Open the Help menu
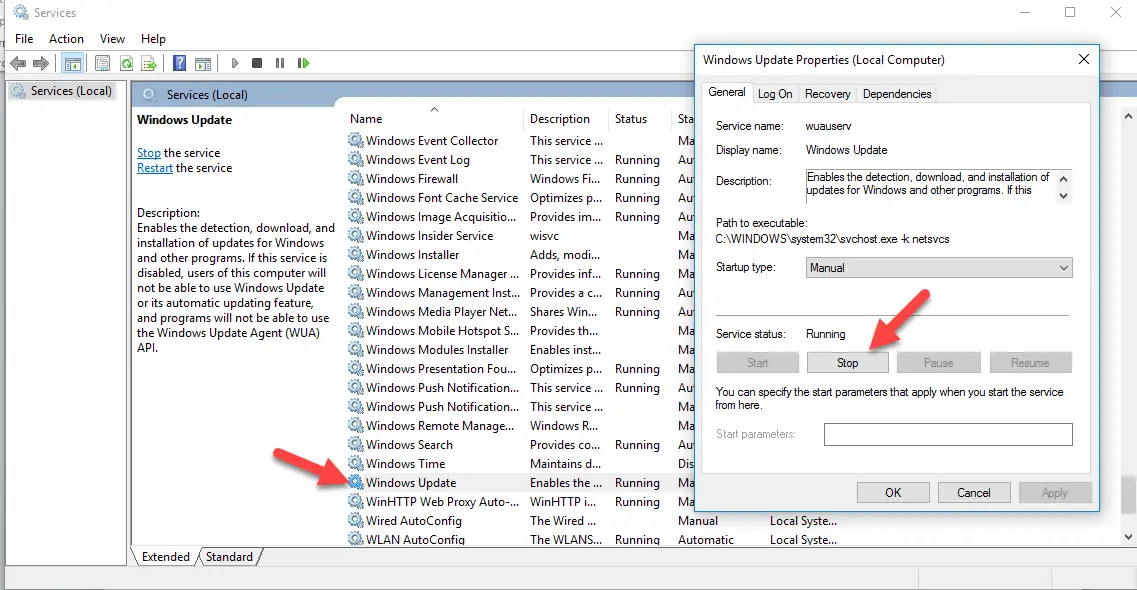This screenshot has width=1137, height=590. click(x=153, y=38)
